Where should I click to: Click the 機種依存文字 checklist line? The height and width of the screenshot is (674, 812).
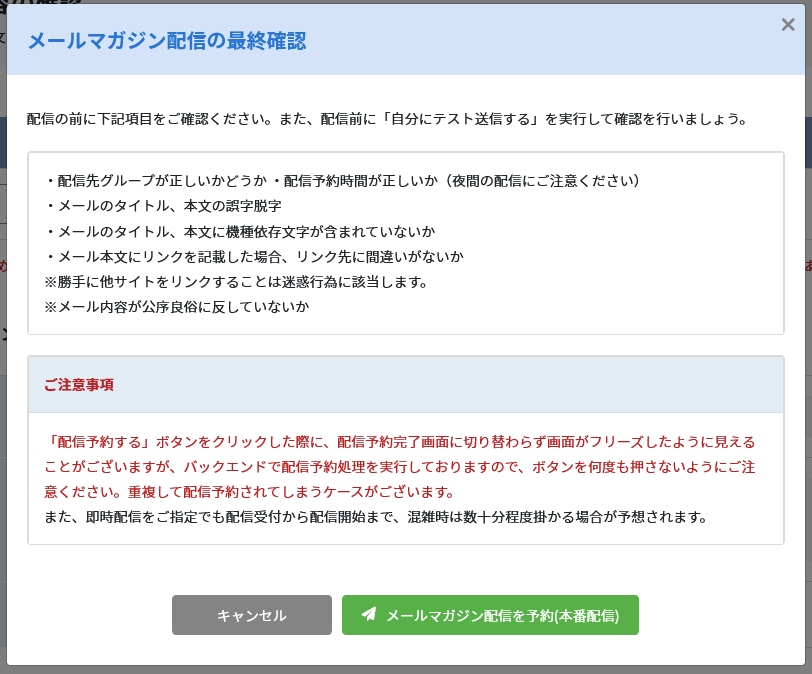click(239, 231)
